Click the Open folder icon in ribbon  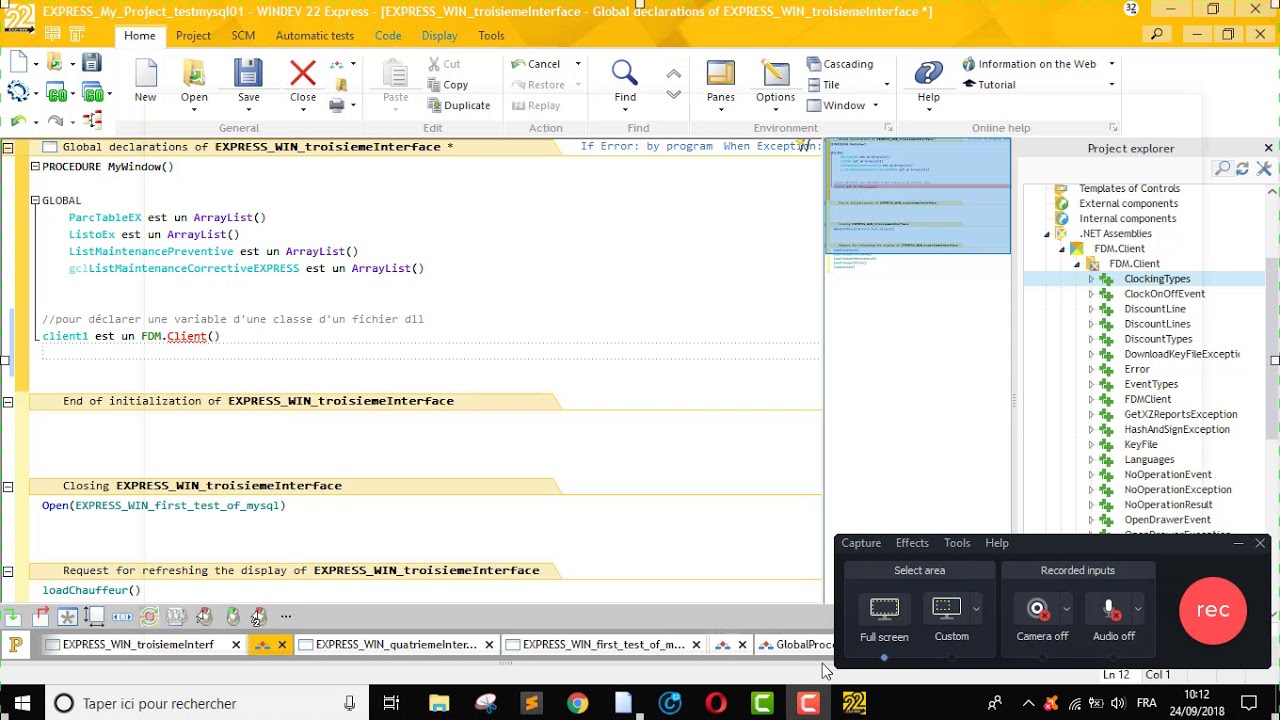click(x=194, y=75)
